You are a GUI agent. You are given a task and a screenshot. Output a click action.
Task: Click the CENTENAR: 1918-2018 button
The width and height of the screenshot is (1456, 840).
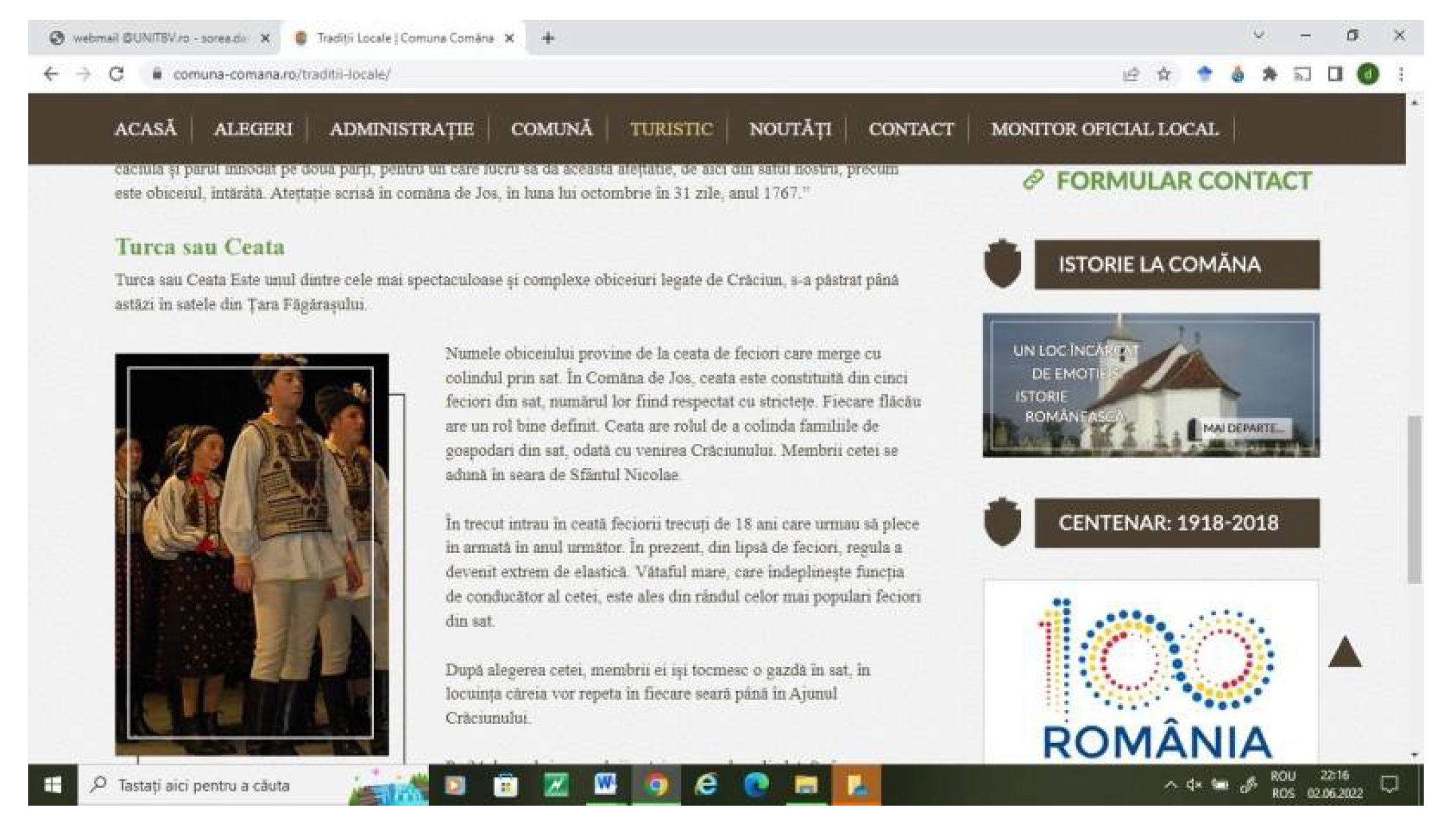tap(1177, 523)
